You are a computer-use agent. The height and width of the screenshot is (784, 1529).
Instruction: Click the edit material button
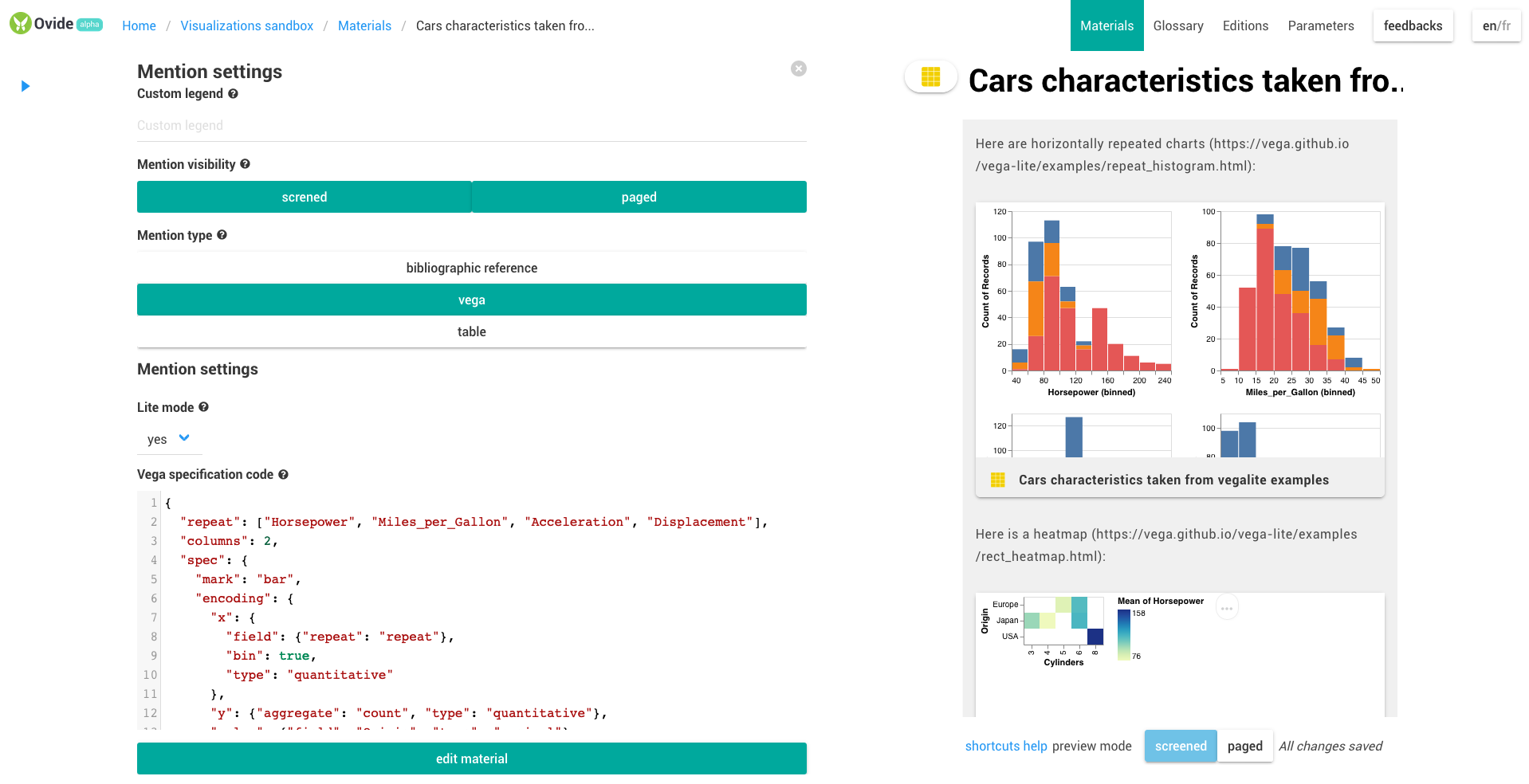pyautogui.click(x=472, y=759)
